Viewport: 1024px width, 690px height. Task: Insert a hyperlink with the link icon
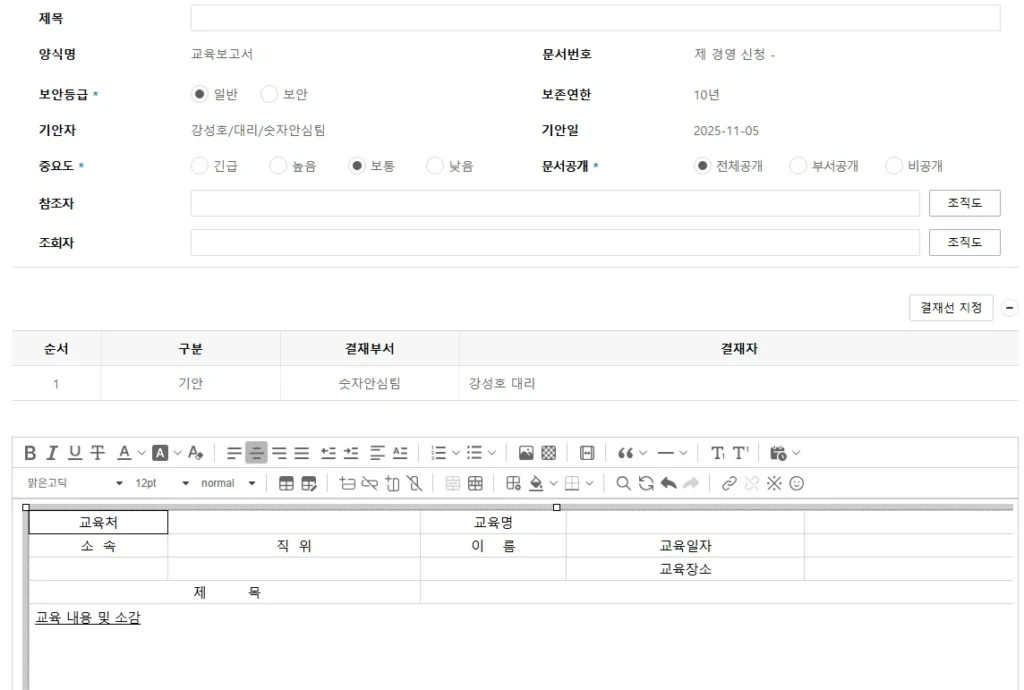pyautogui.click(x=729, y=483)
